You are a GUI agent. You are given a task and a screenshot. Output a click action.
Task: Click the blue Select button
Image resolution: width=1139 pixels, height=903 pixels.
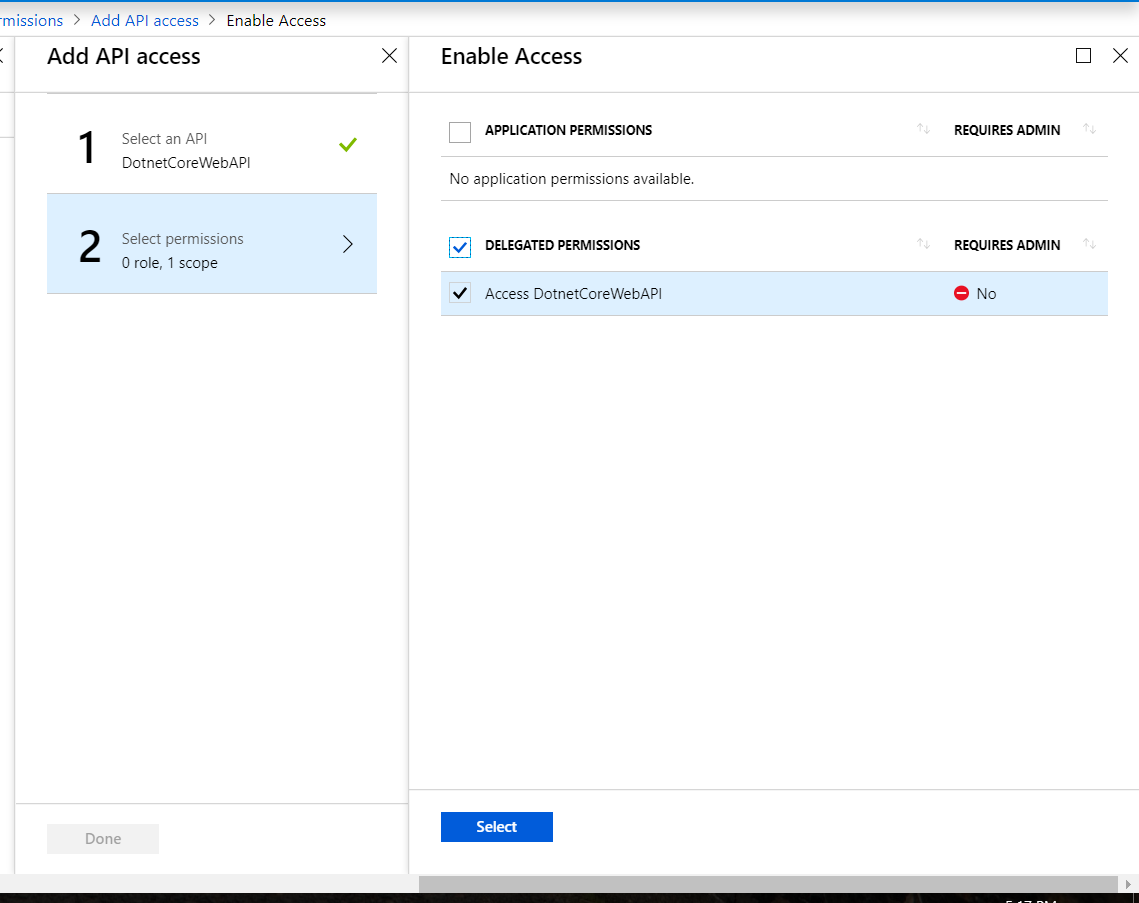[x=496, y=827]
